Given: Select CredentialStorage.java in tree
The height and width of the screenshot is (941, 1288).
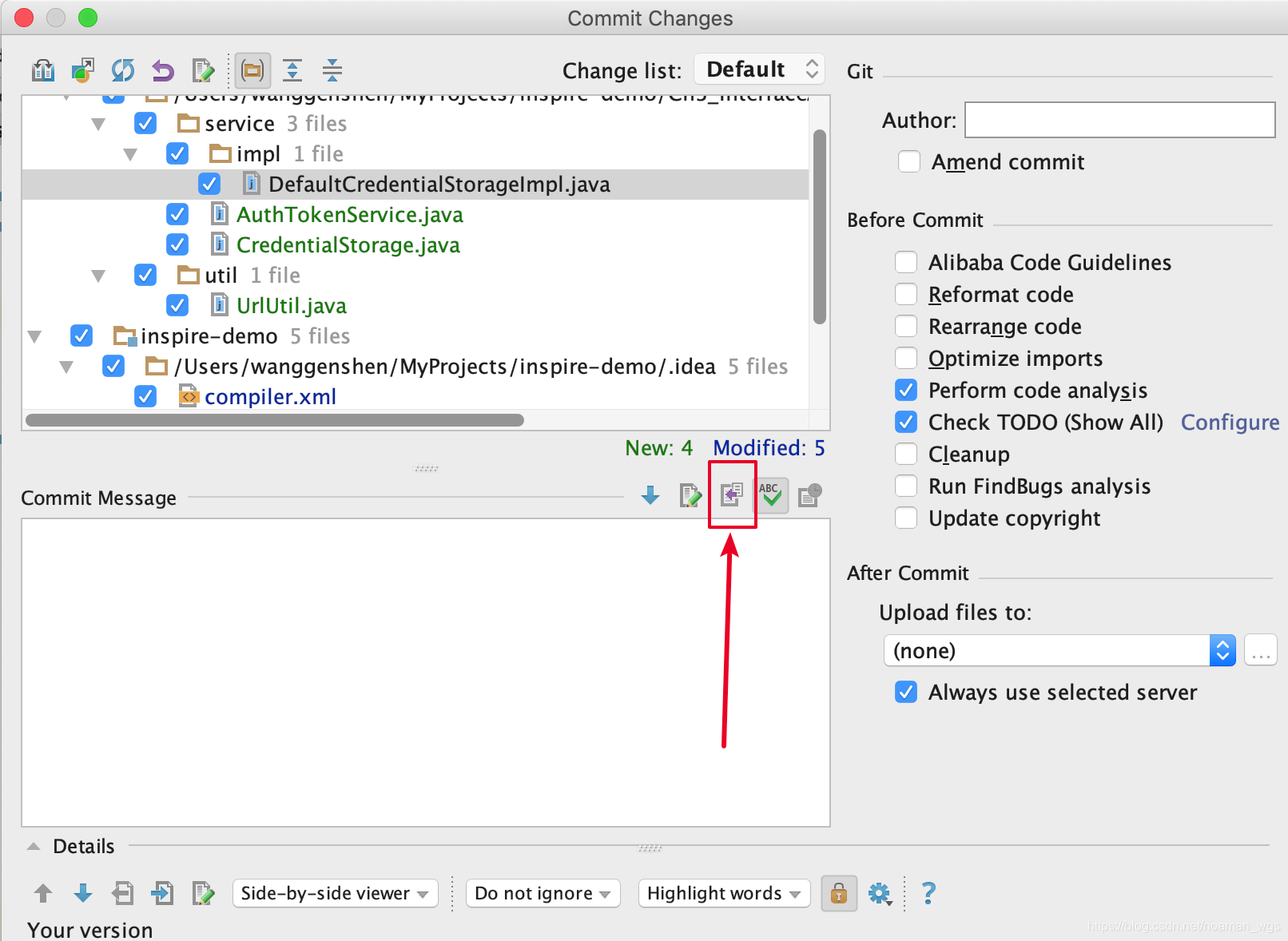Looking at the screenshot, I should point(348,244).
